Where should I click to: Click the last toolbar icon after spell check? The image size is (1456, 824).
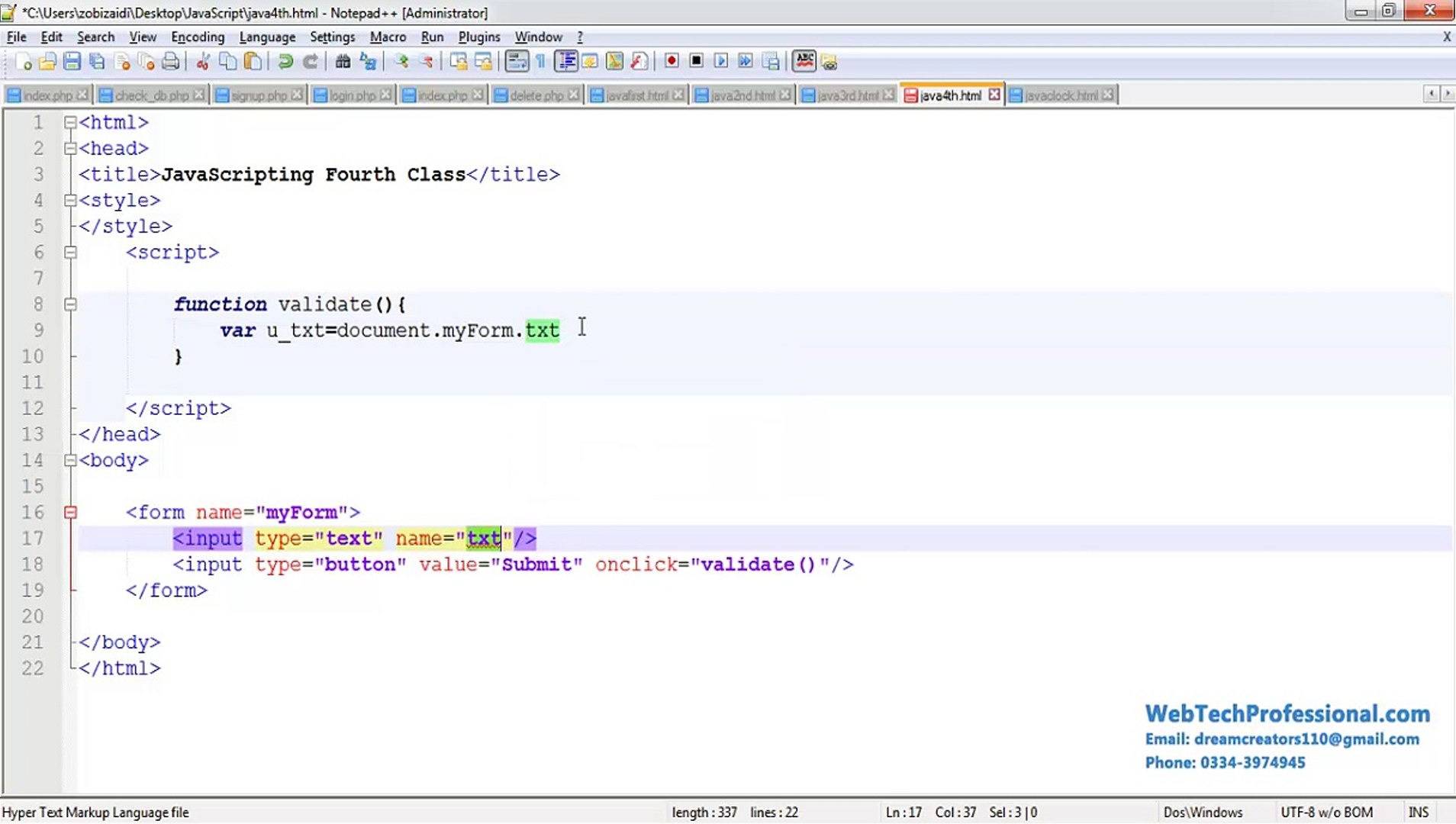tap(829, 63)
